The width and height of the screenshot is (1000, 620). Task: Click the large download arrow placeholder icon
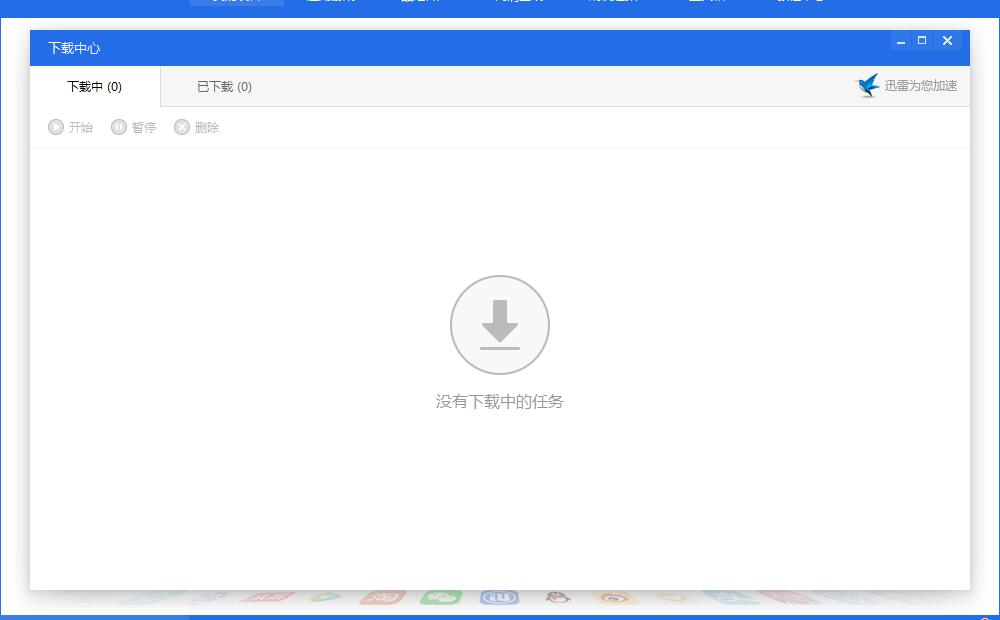[500, 325]
